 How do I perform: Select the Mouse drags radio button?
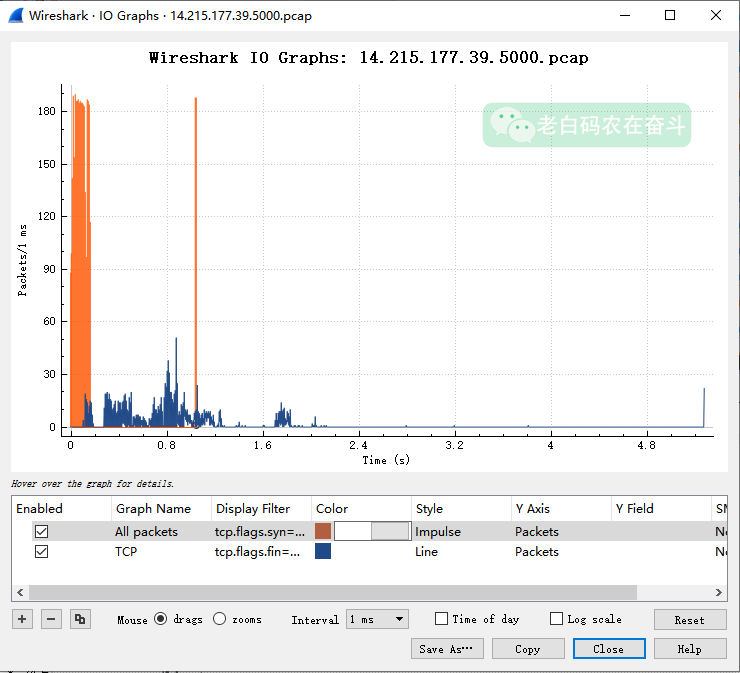(x=160, y=619)
